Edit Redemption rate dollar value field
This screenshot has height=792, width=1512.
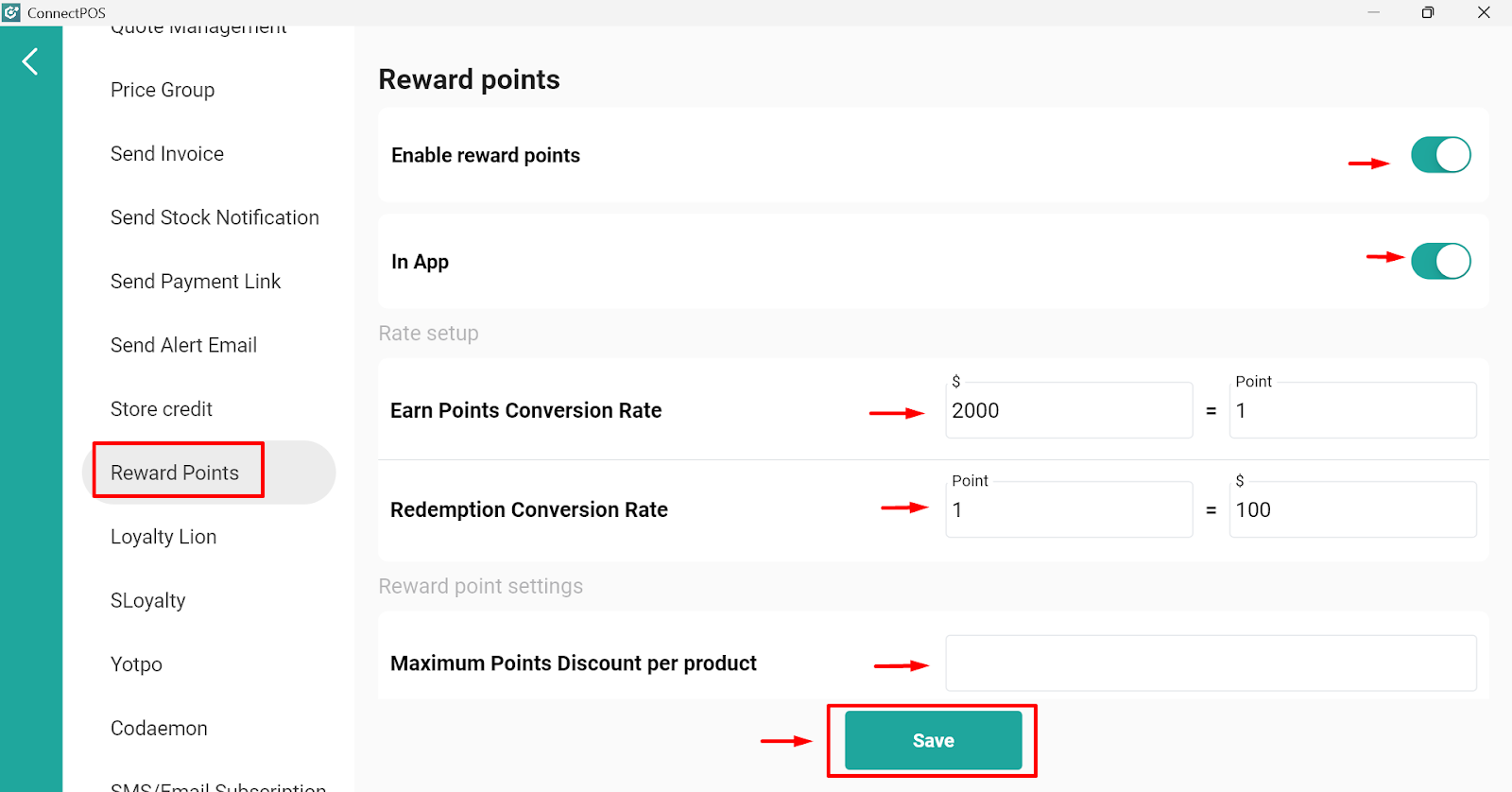pos(1352,509)
